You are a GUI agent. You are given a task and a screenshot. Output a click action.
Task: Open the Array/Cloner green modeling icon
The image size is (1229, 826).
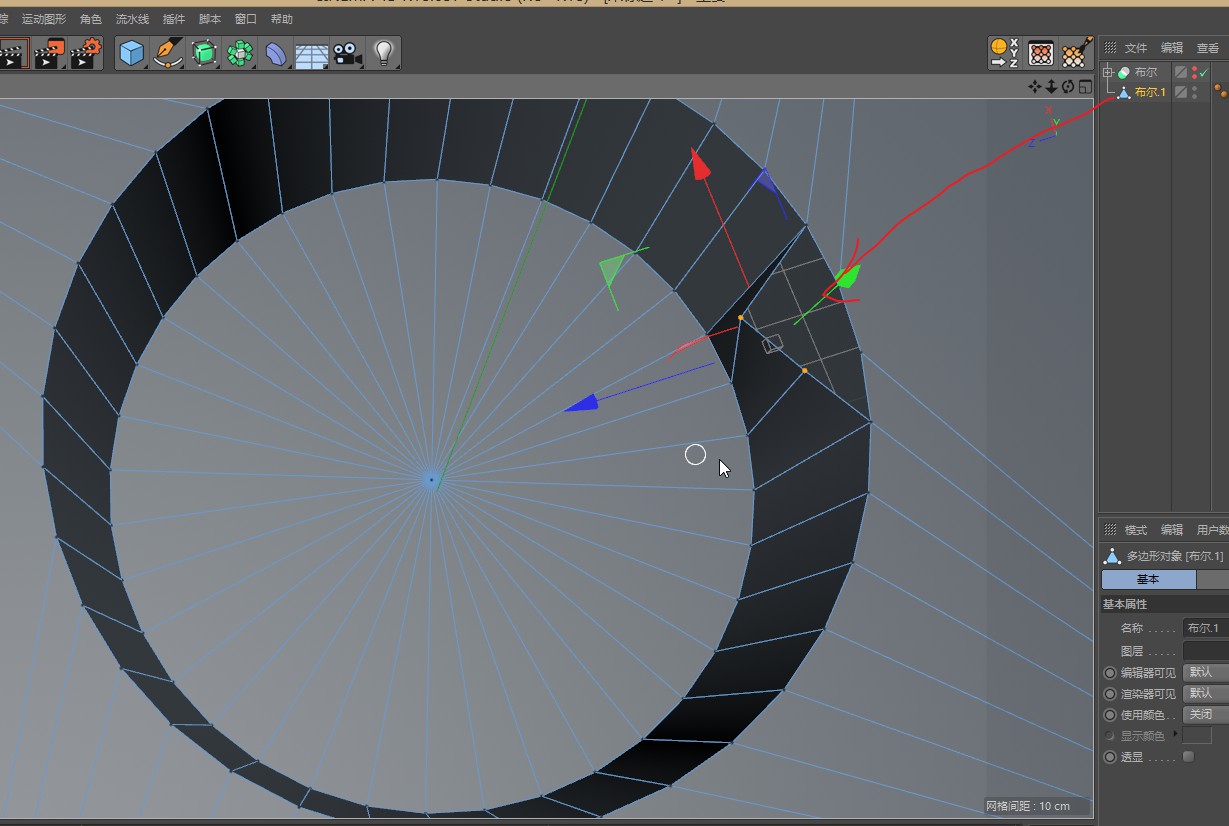(x=240, y=53)
